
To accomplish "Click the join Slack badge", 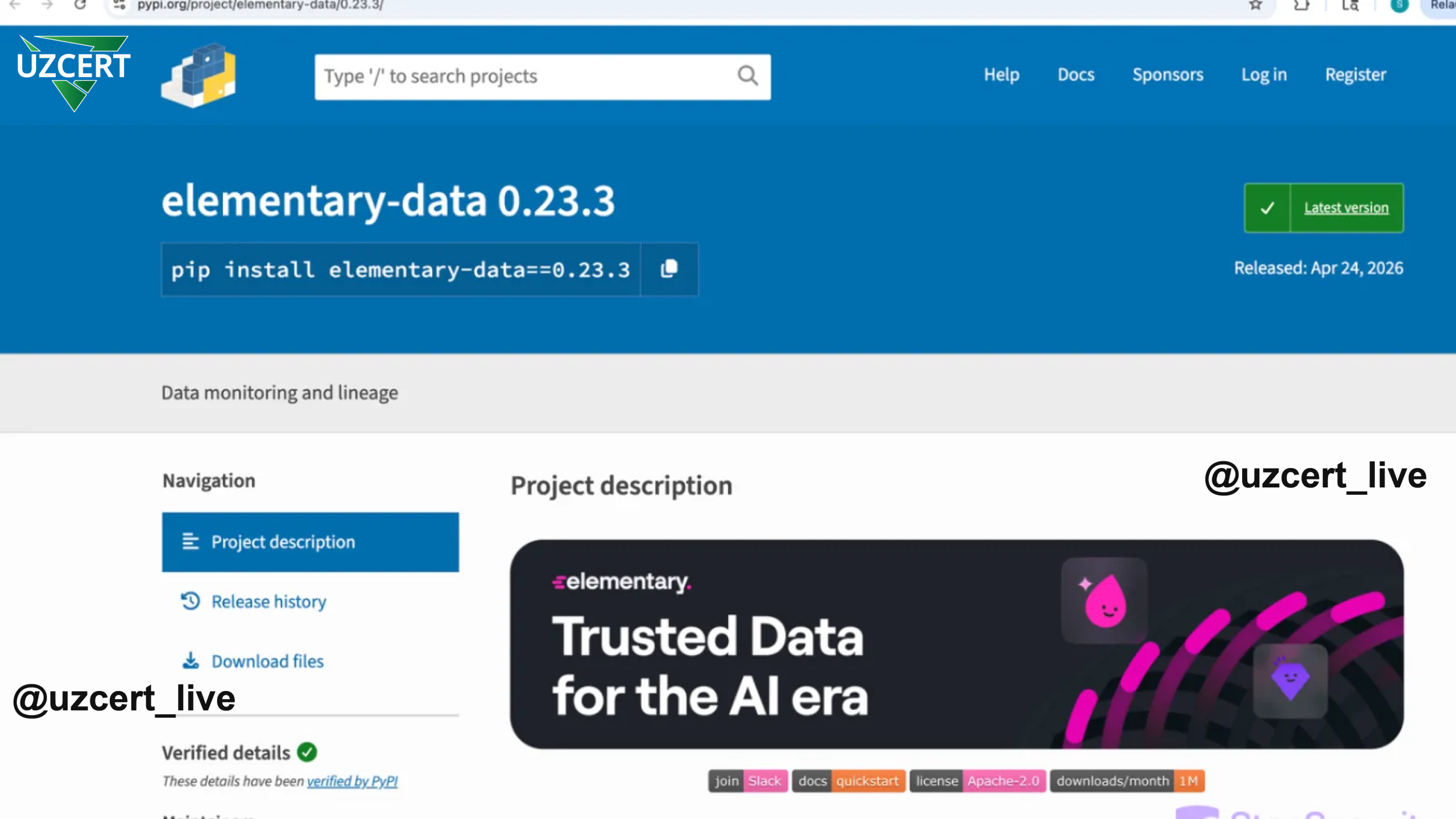I will click(x=747, y=781).
